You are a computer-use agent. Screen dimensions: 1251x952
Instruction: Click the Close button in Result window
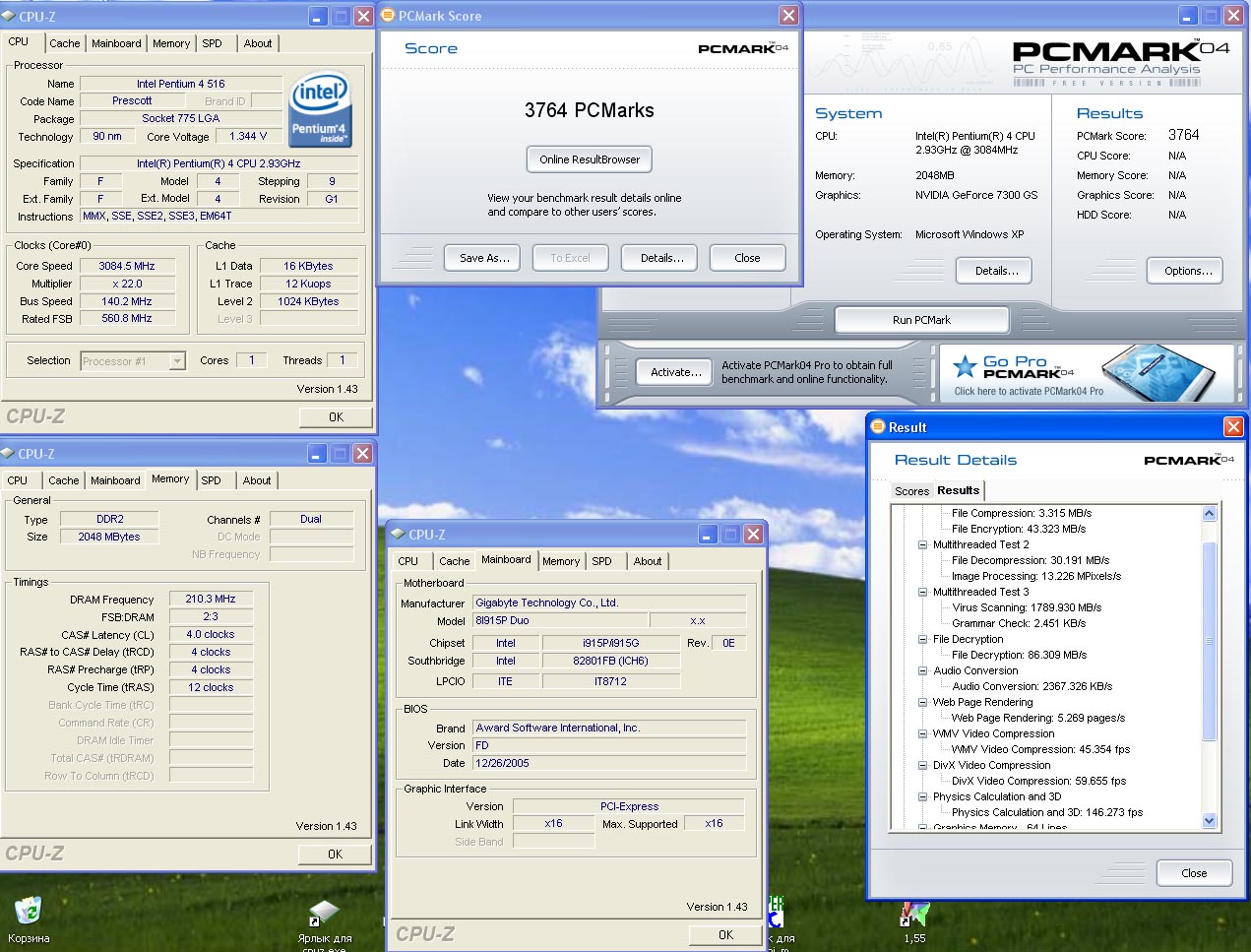(x=1194, y=873)
